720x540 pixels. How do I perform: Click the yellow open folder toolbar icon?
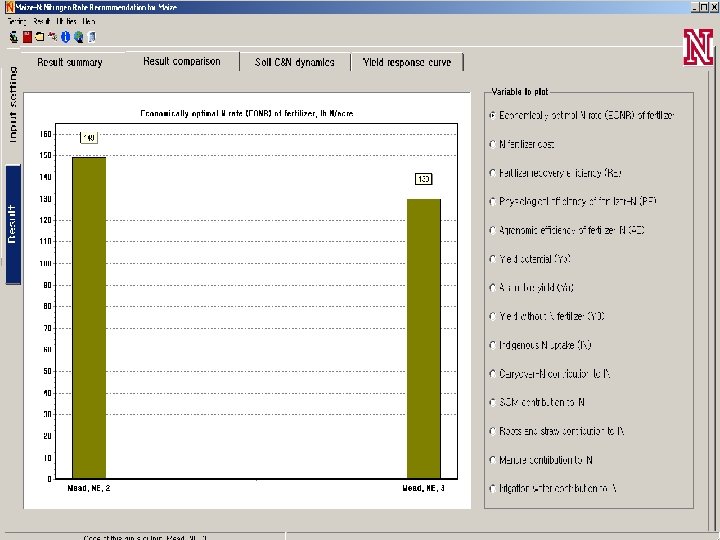point(40,37)
